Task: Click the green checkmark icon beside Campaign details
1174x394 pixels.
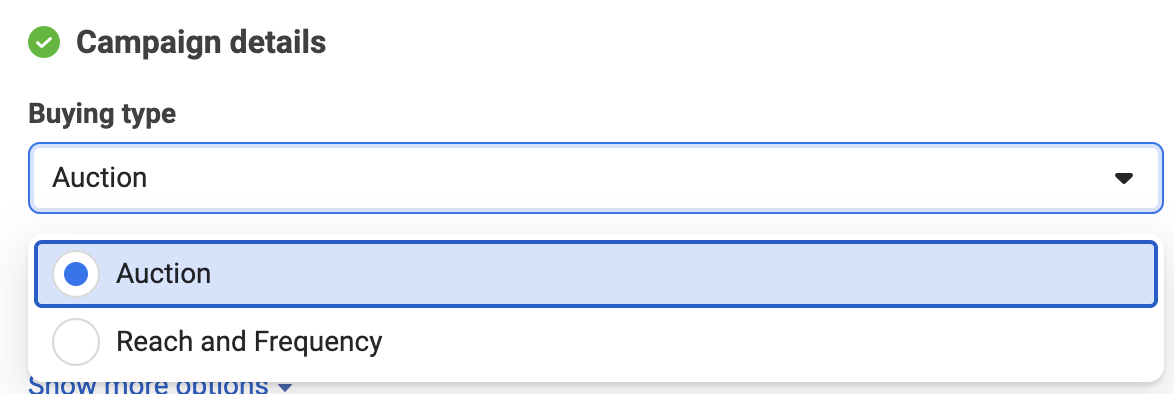Action: coord(43,42)
